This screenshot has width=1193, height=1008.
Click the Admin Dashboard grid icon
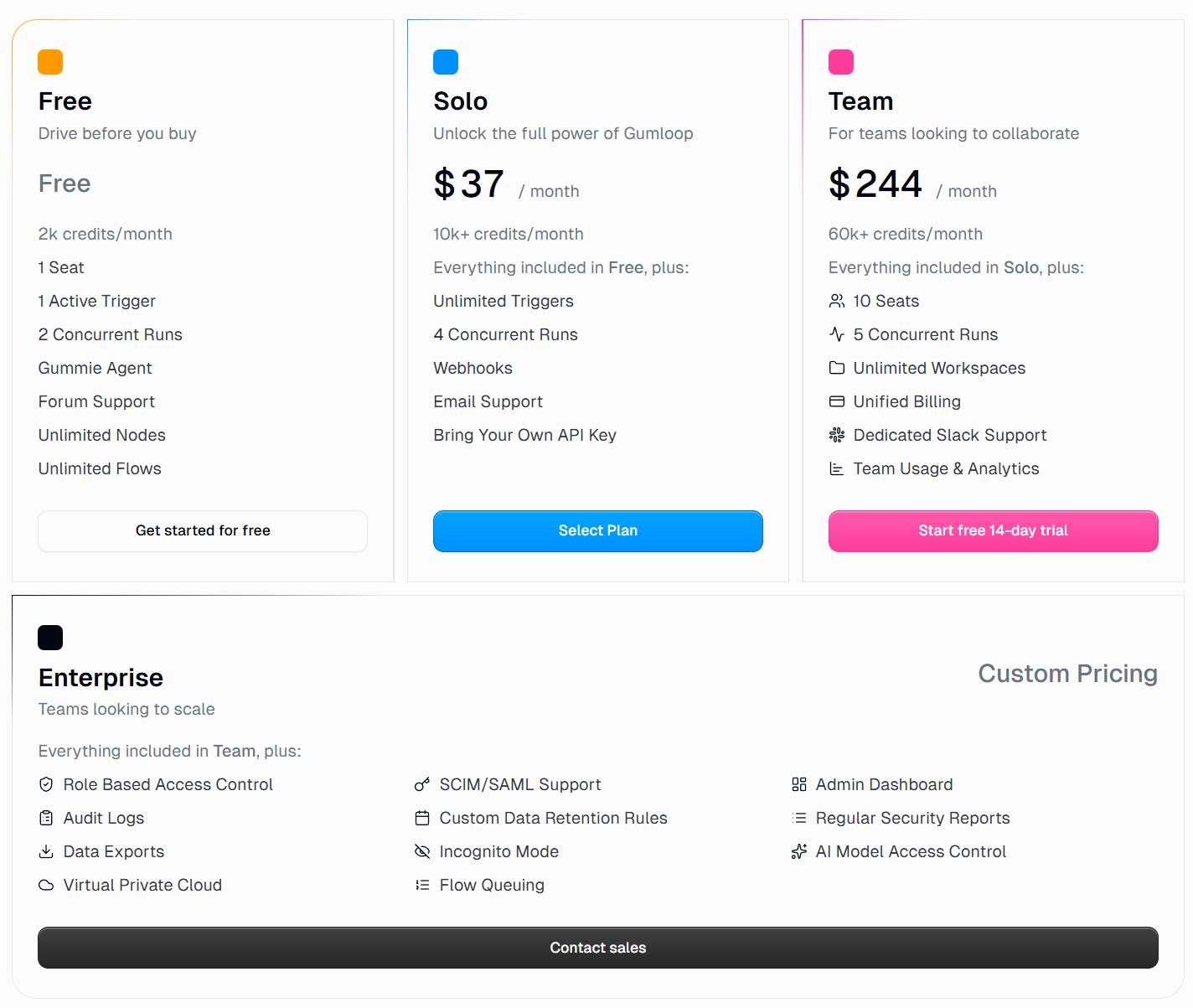coord(799,784)
